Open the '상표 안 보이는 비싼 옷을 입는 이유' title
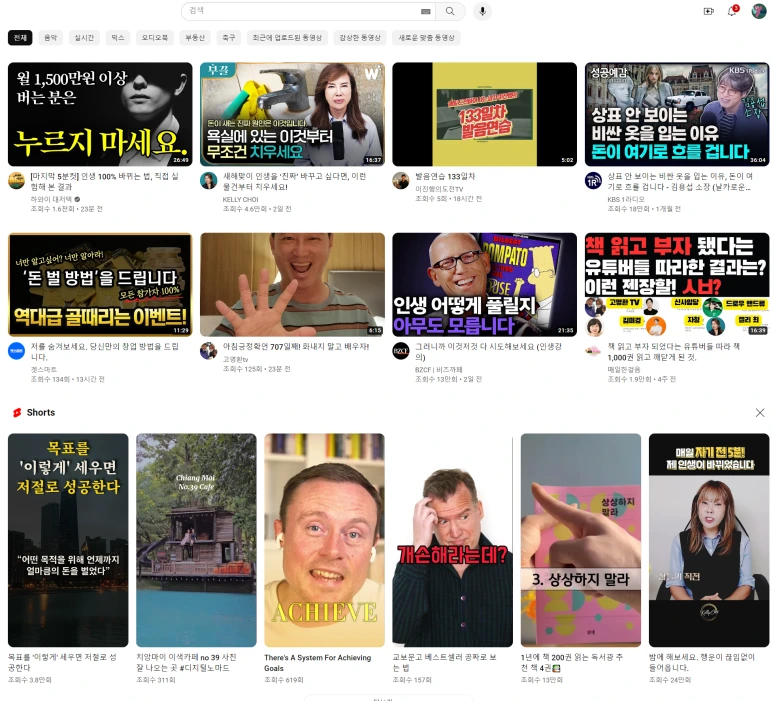Viewport: 773px width, 701px height. pyautogui.click(x=680, y=181)
